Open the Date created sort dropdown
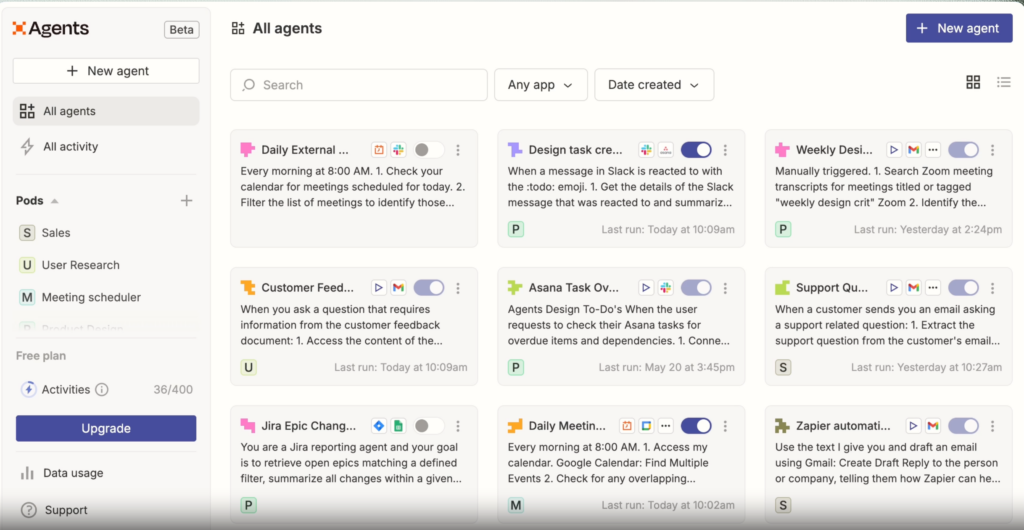The height and width of the screenshot is (530, 1024). [654, 85]
